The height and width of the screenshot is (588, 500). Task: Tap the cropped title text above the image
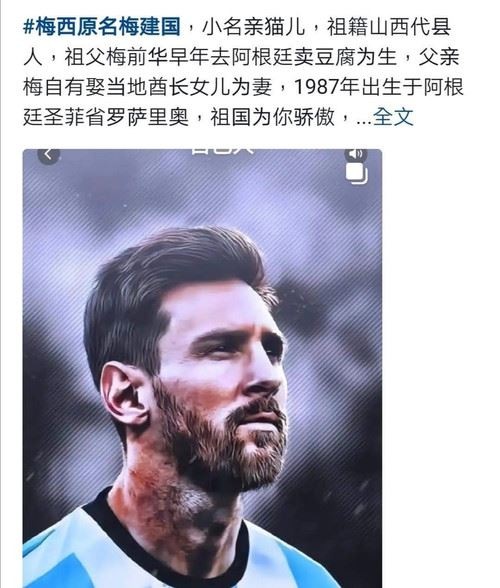coord(222,152)
